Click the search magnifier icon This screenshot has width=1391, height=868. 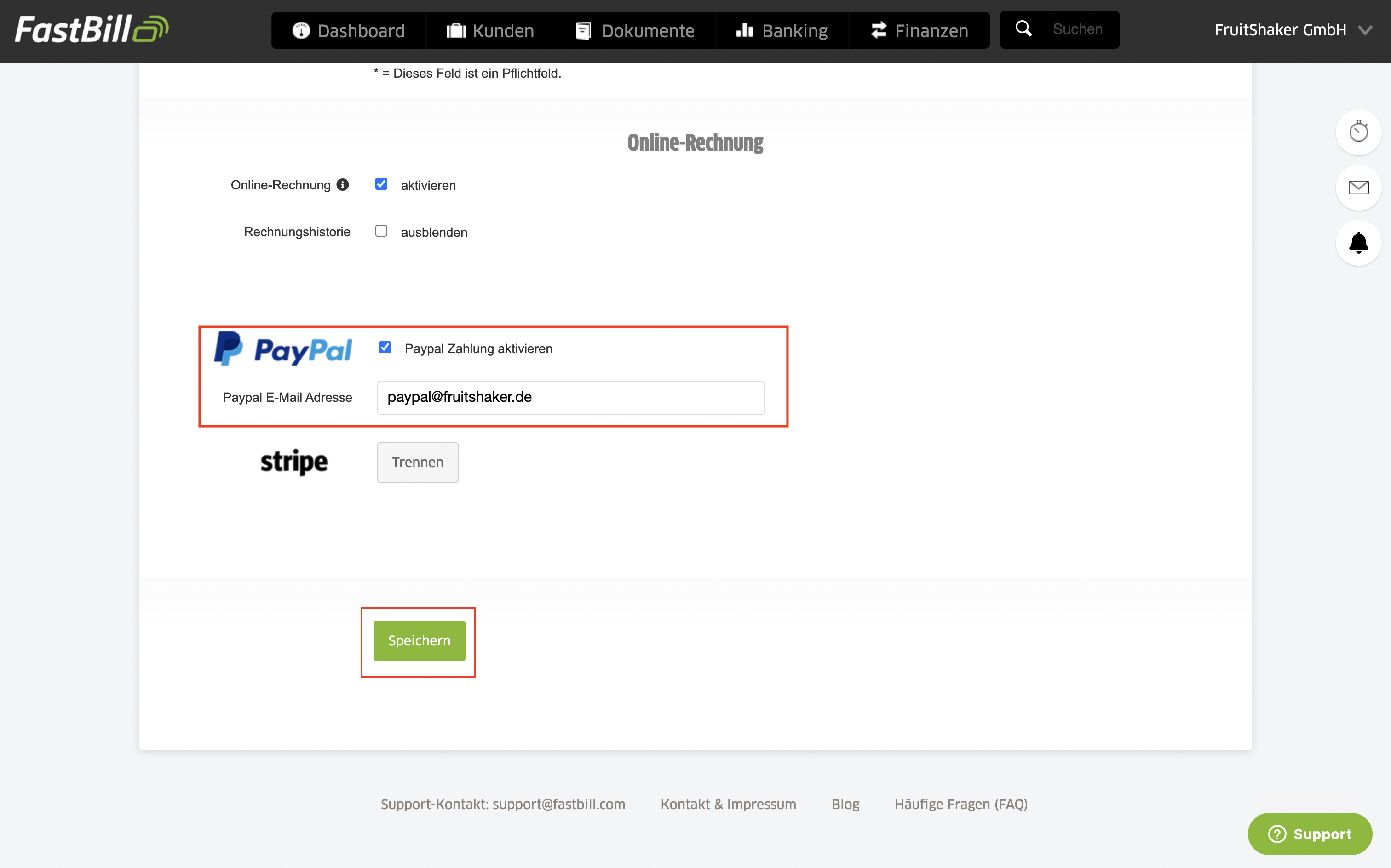1023,29
